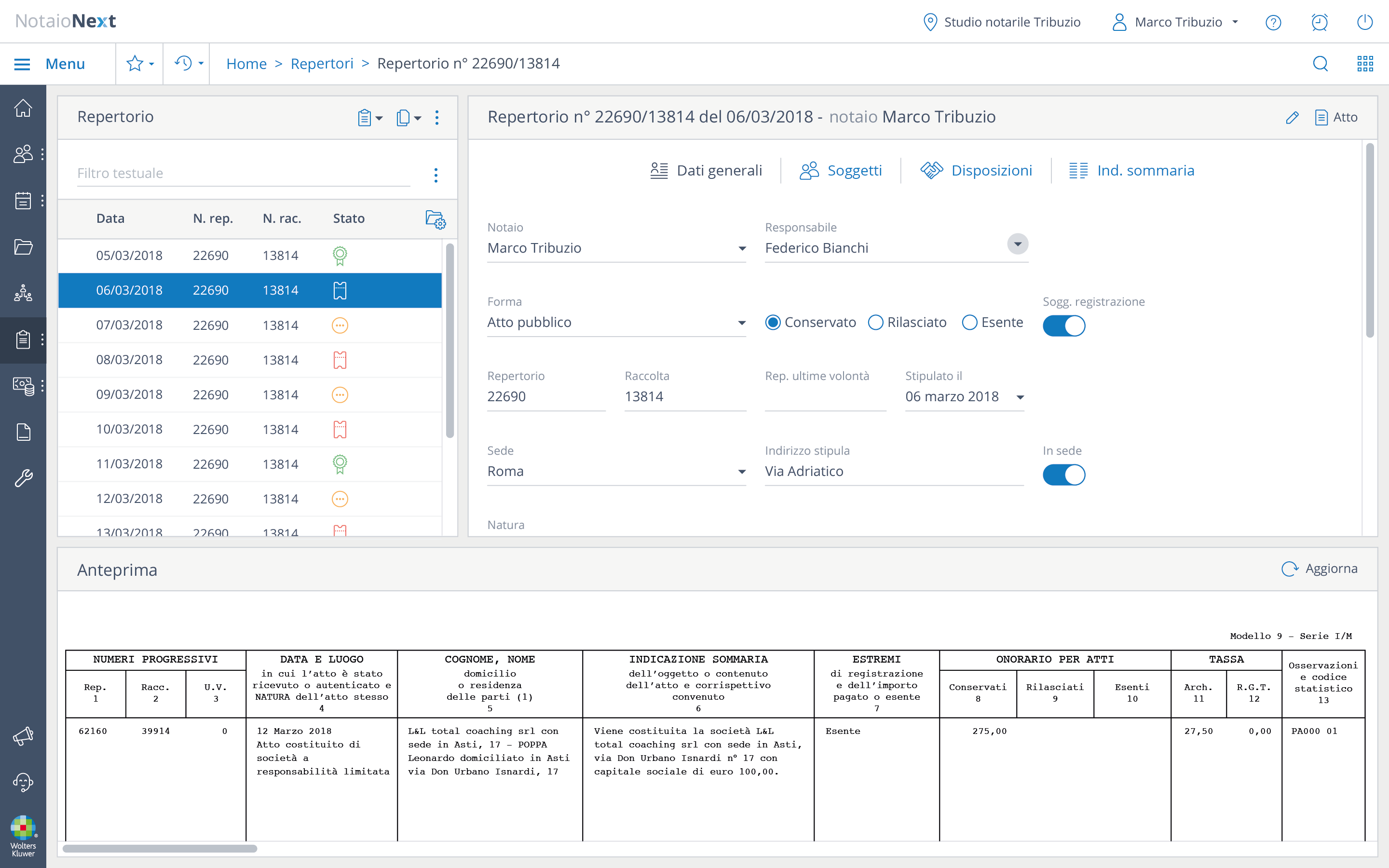Screen dimensions: 1389x868
Task: Select the Rilasciato radio option
Action: pos(875,323)
